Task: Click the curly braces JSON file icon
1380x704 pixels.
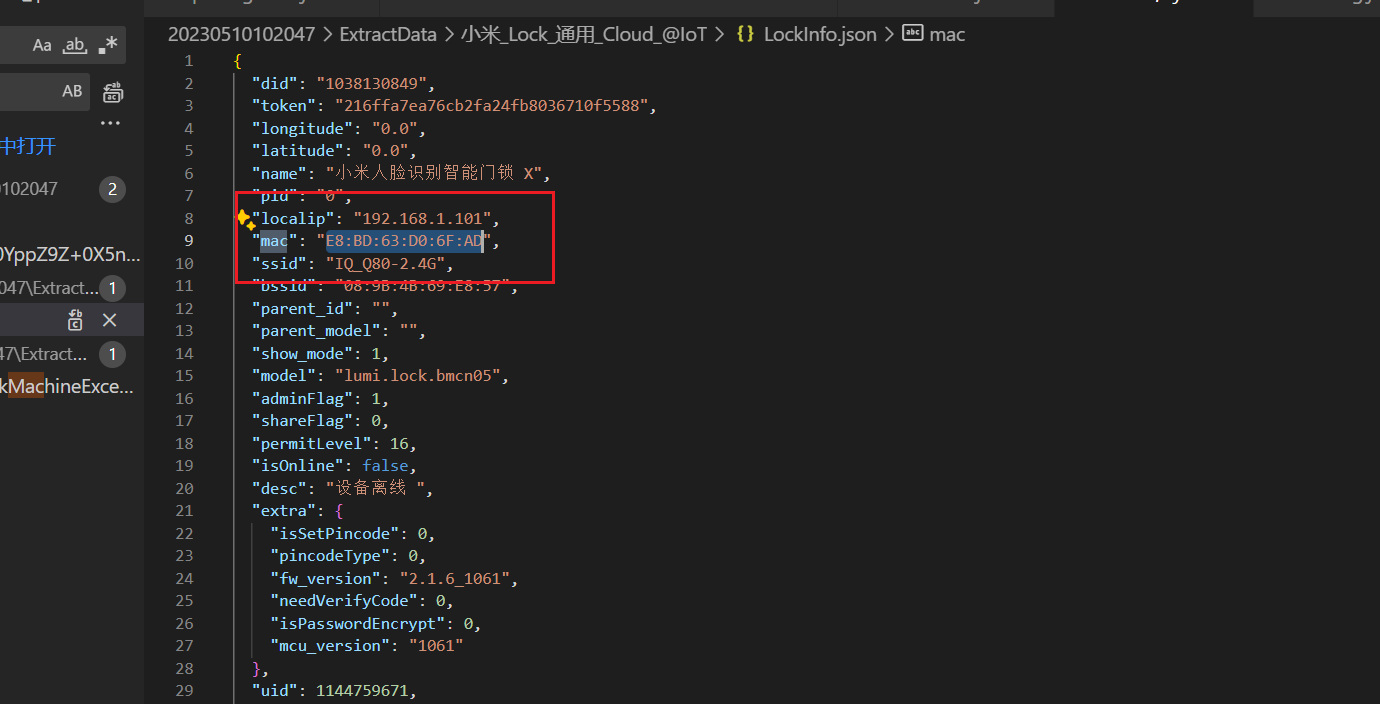Action: (x=745, y=34)
